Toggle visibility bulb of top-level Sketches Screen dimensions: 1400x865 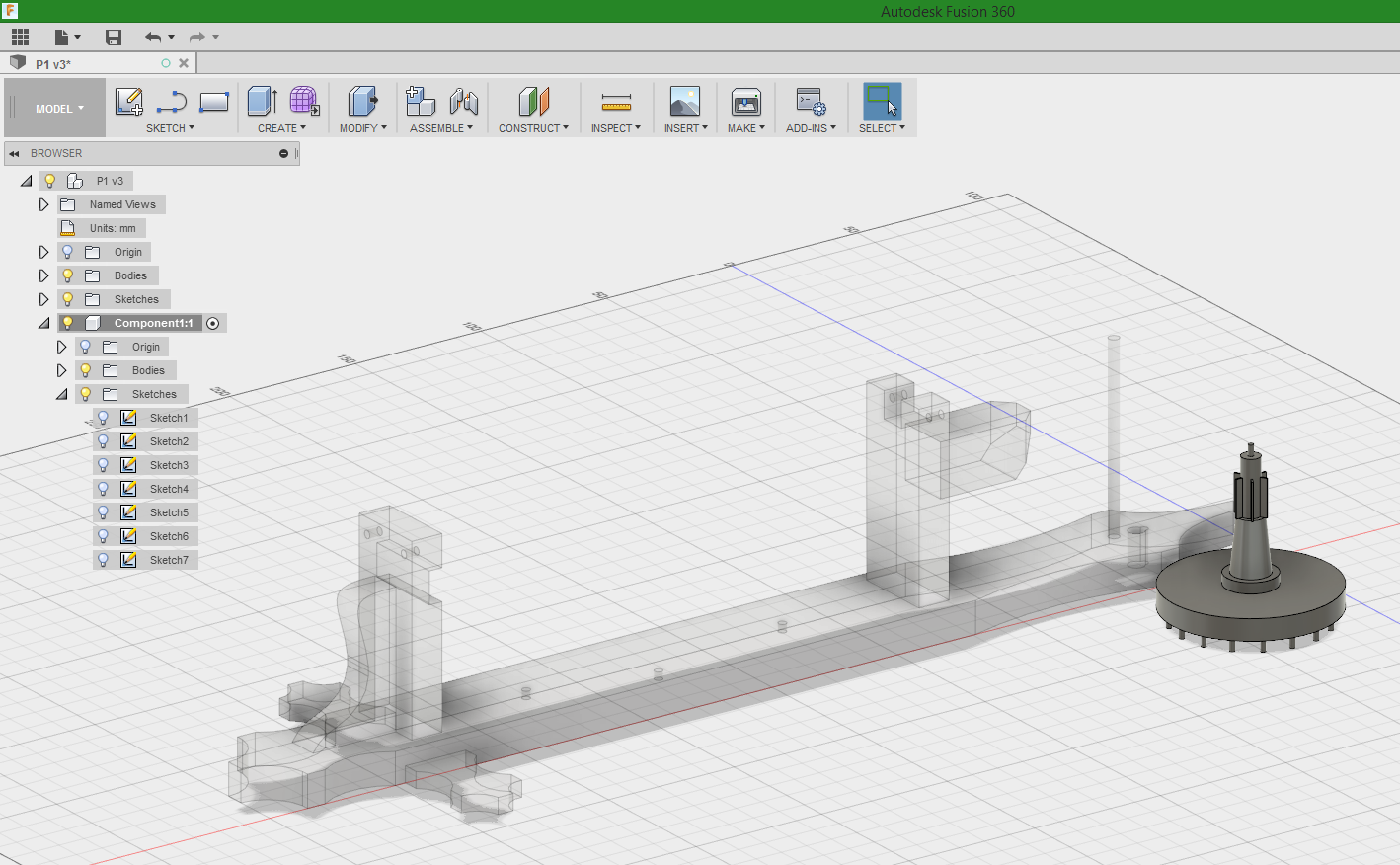point(67,299)
